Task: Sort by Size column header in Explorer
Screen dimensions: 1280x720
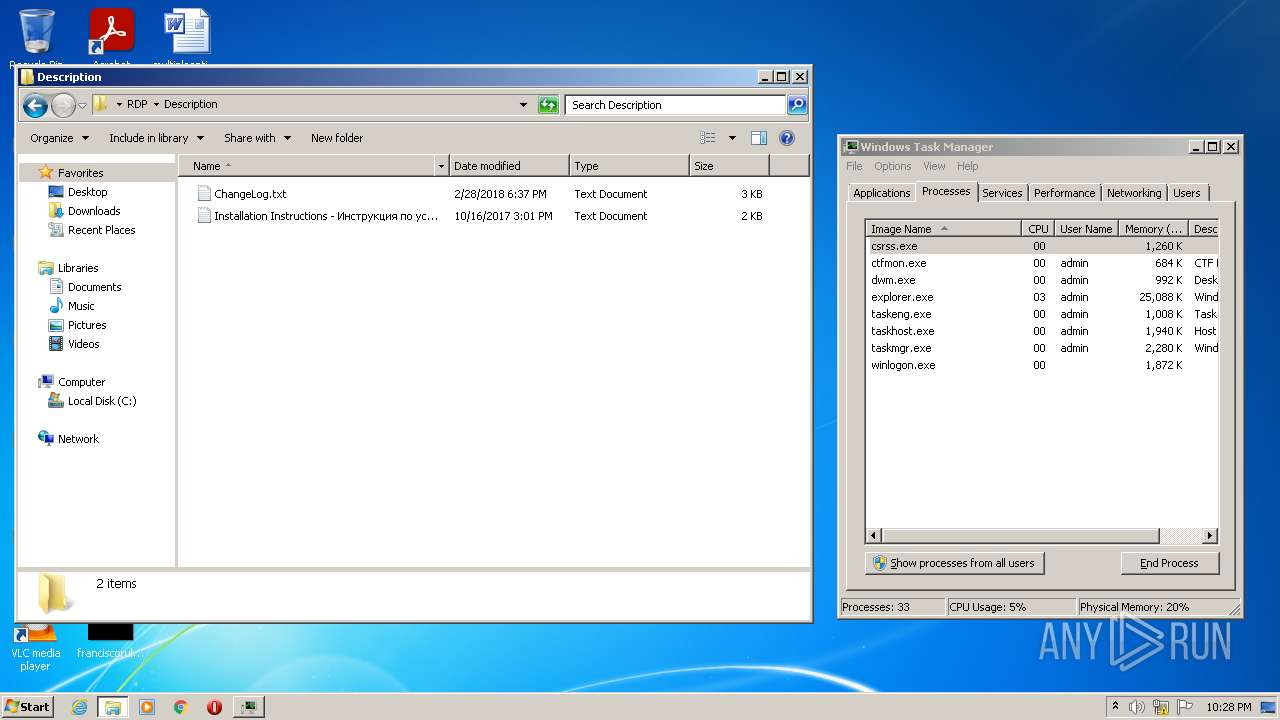Action: point(729,166)
